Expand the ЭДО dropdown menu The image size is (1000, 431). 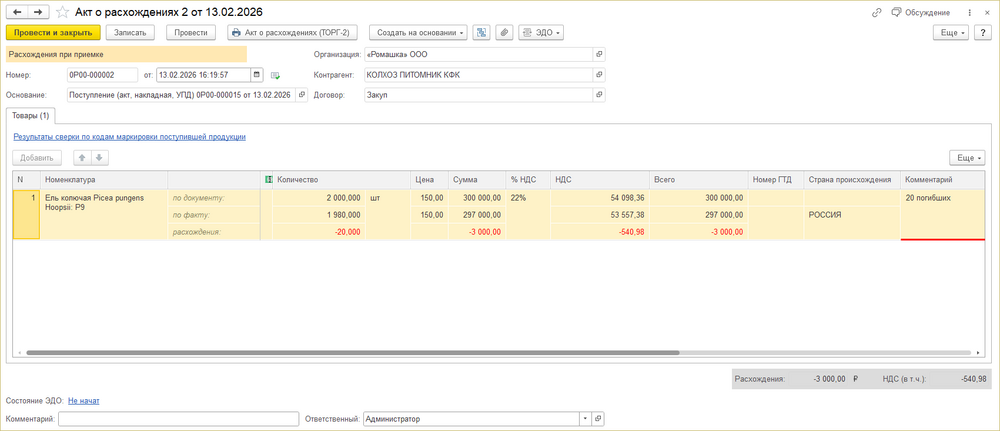tap(542, 32)
